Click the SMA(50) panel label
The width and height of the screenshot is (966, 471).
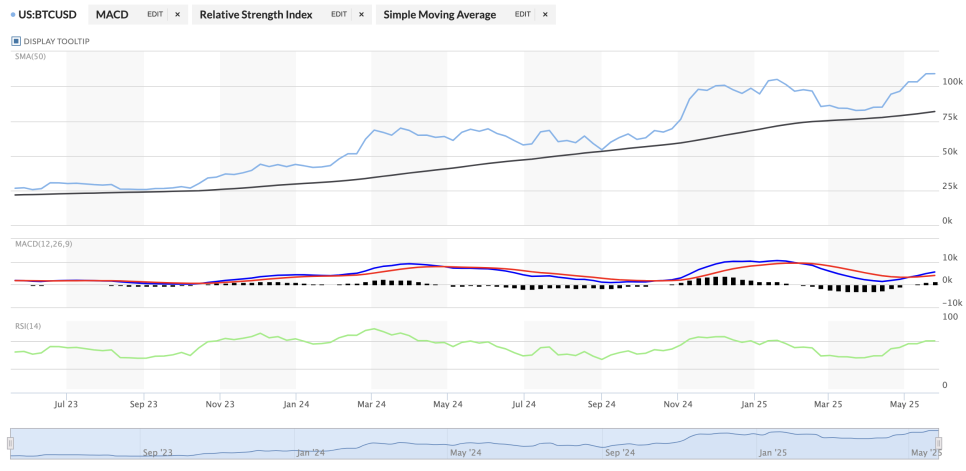[30, 57]
